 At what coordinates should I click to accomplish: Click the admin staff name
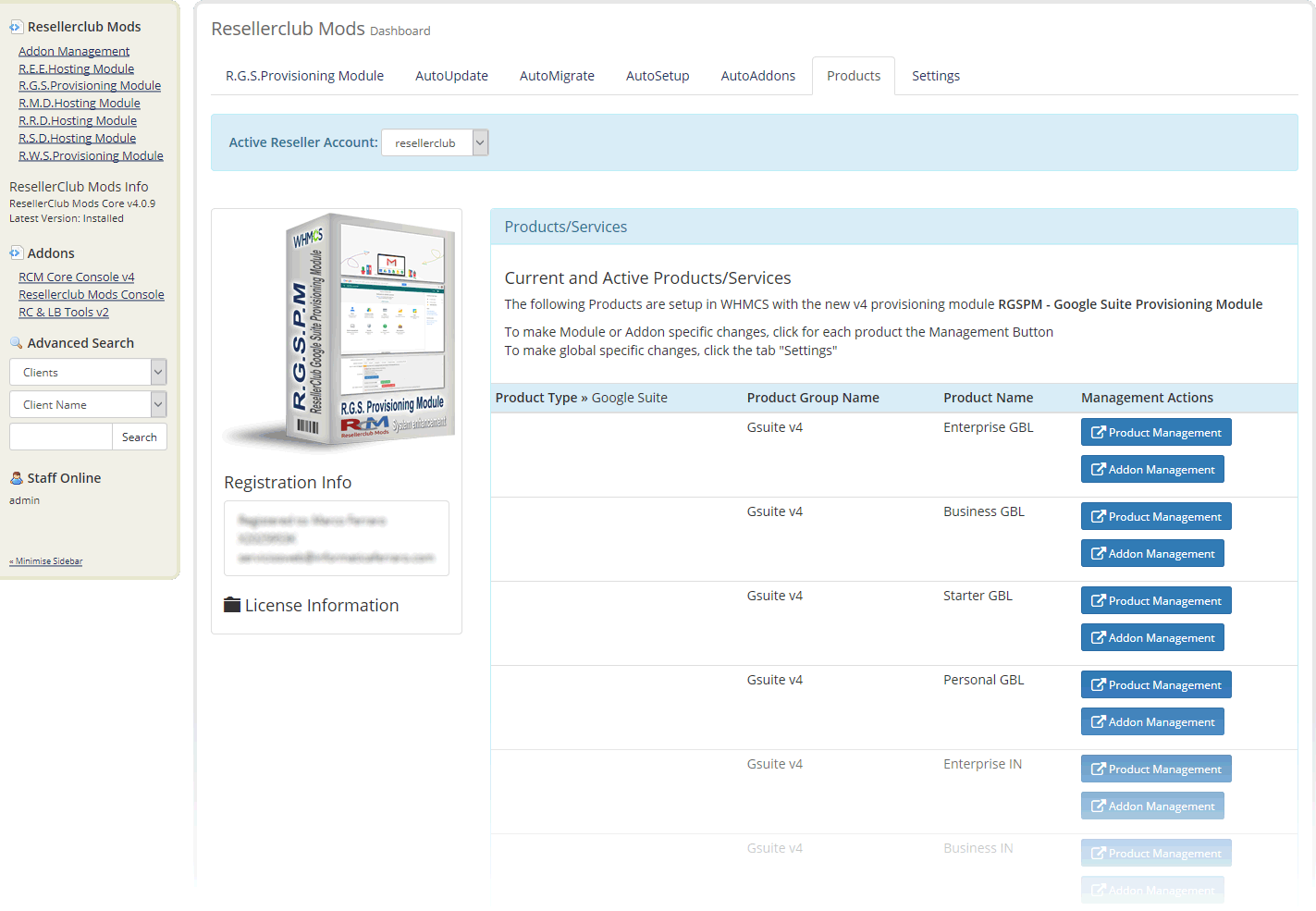coord(25,500)
